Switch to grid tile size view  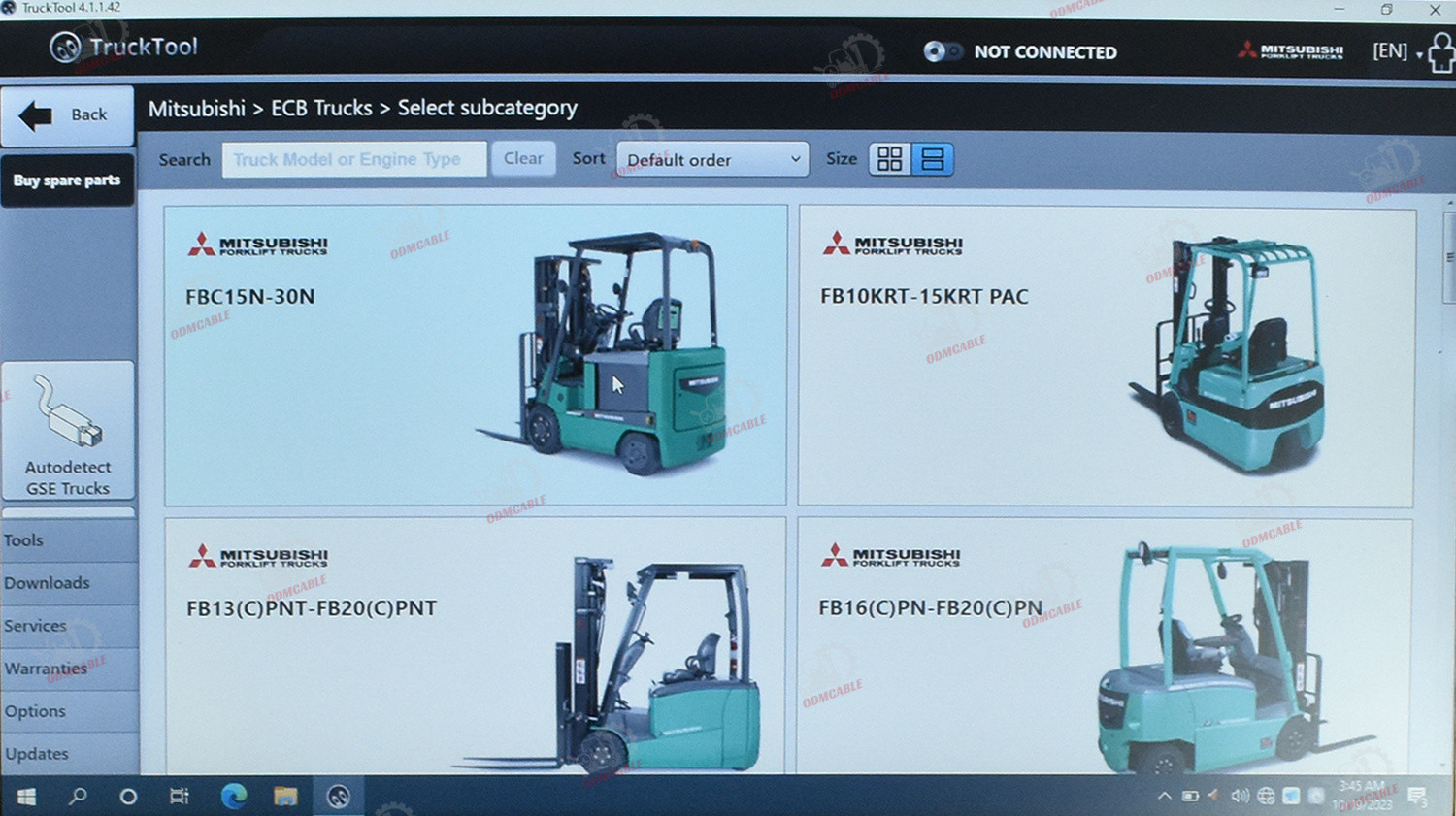tap(889, 159)
